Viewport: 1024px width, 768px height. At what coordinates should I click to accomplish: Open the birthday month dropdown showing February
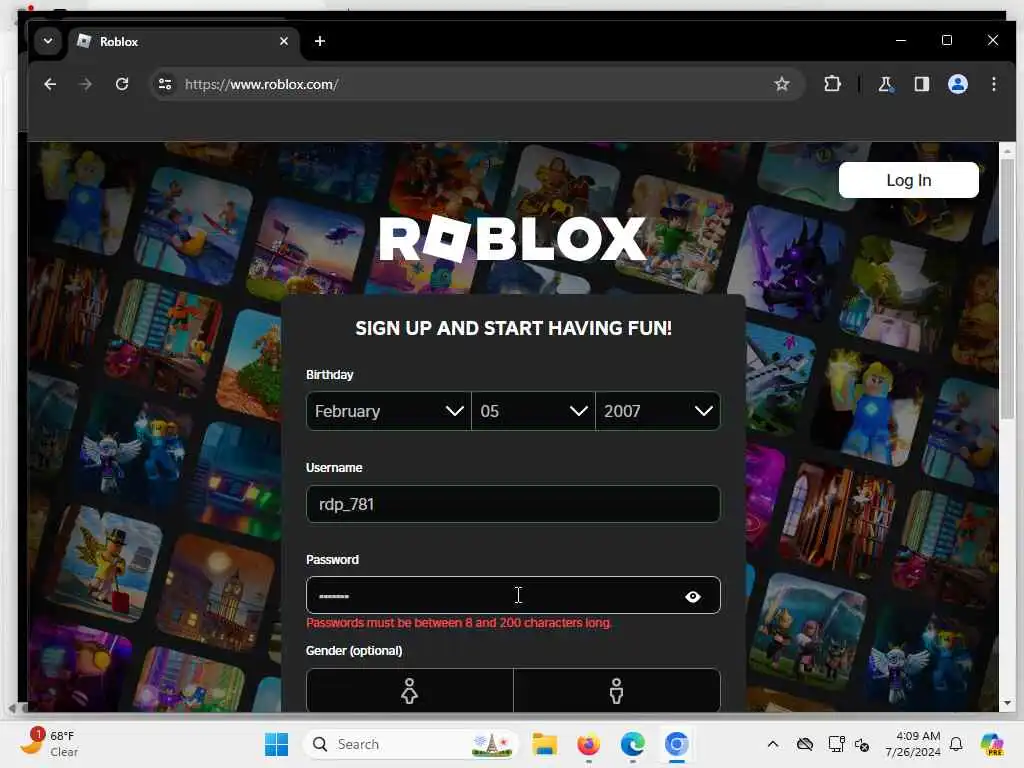pos(389,411)
